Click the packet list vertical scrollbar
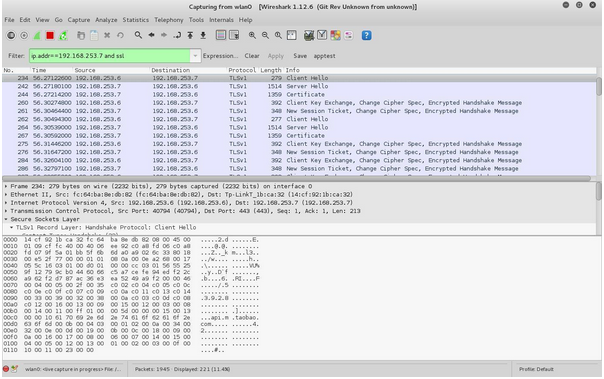This screenshot has height=379, width=604. coord(599,87)
